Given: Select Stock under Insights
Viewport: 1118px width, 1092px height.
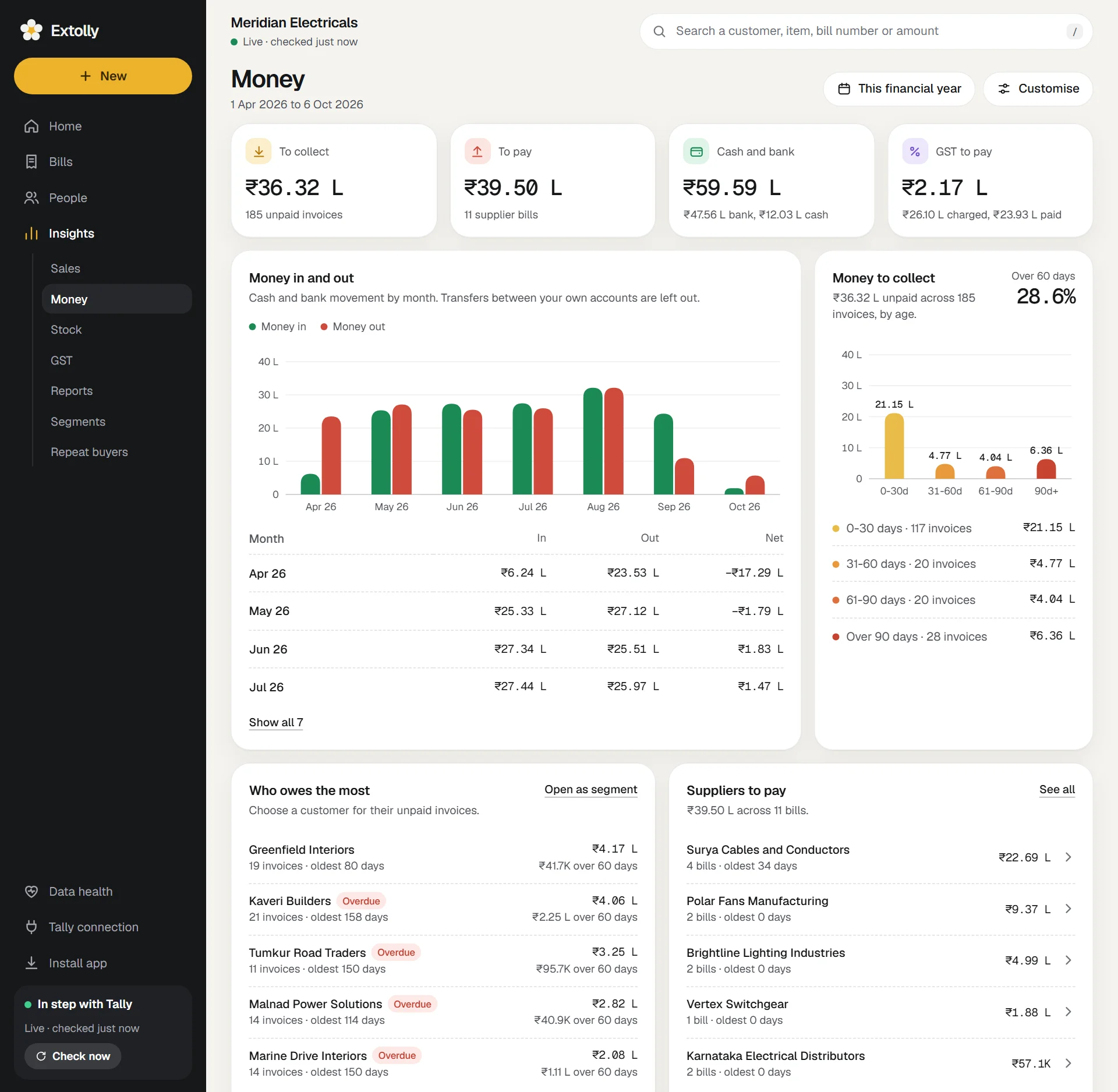Looking at the screenshot, I should coord(117,330).
